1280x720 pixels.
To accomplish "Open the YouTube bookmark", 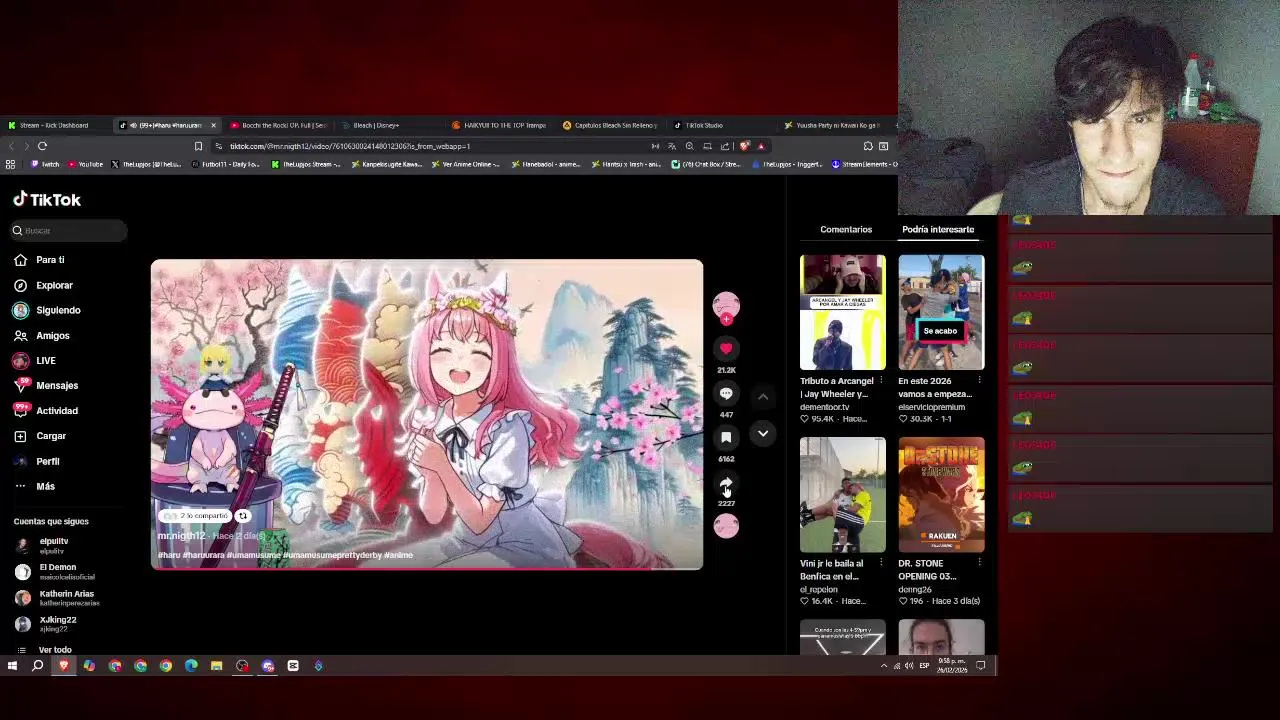I will [x=86, y=164].
